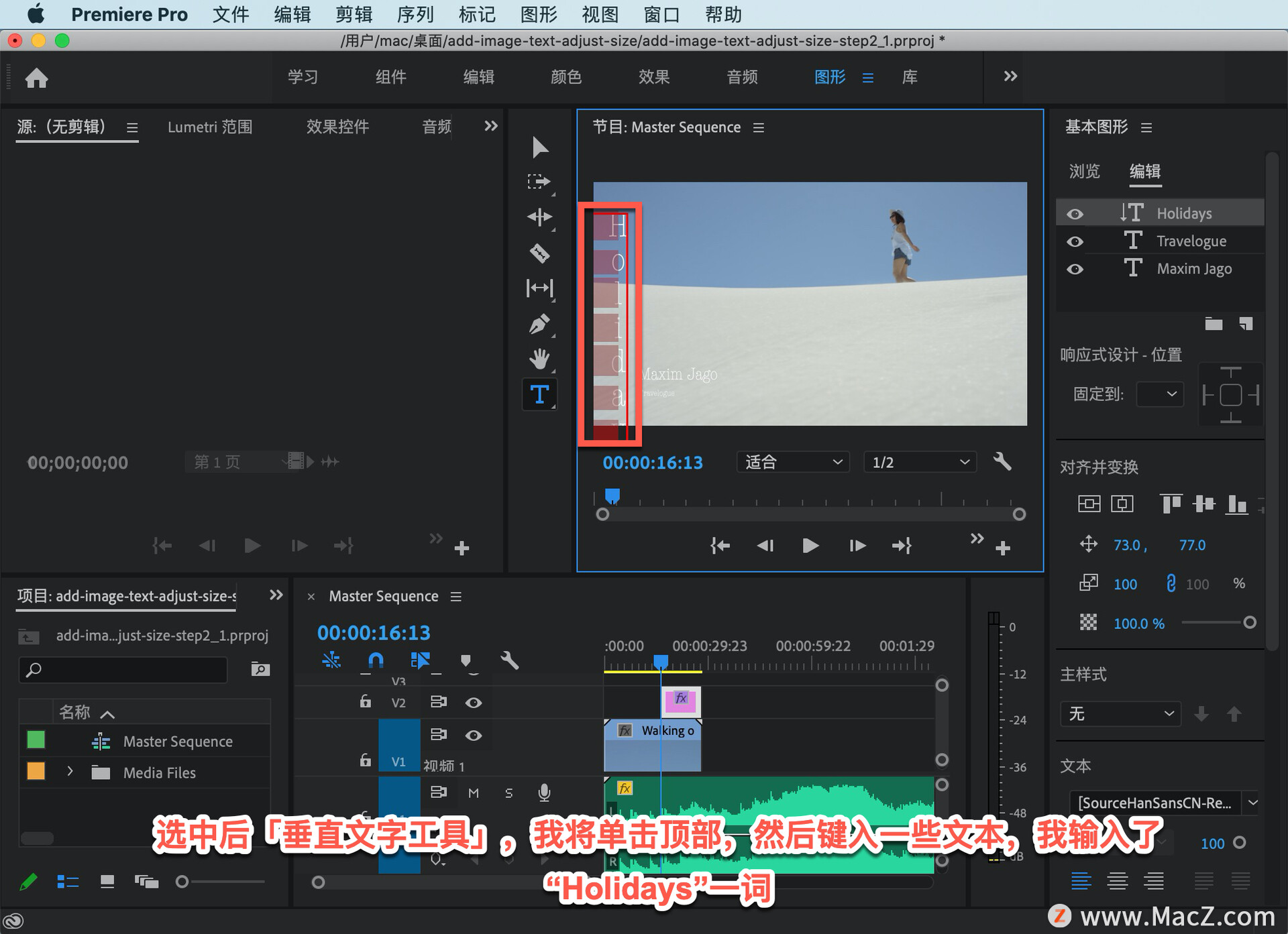Image resolution: width=1288 pixels, height=934 pixels.
Task: Expand Project panel overflow chevron
Action: 276,595
